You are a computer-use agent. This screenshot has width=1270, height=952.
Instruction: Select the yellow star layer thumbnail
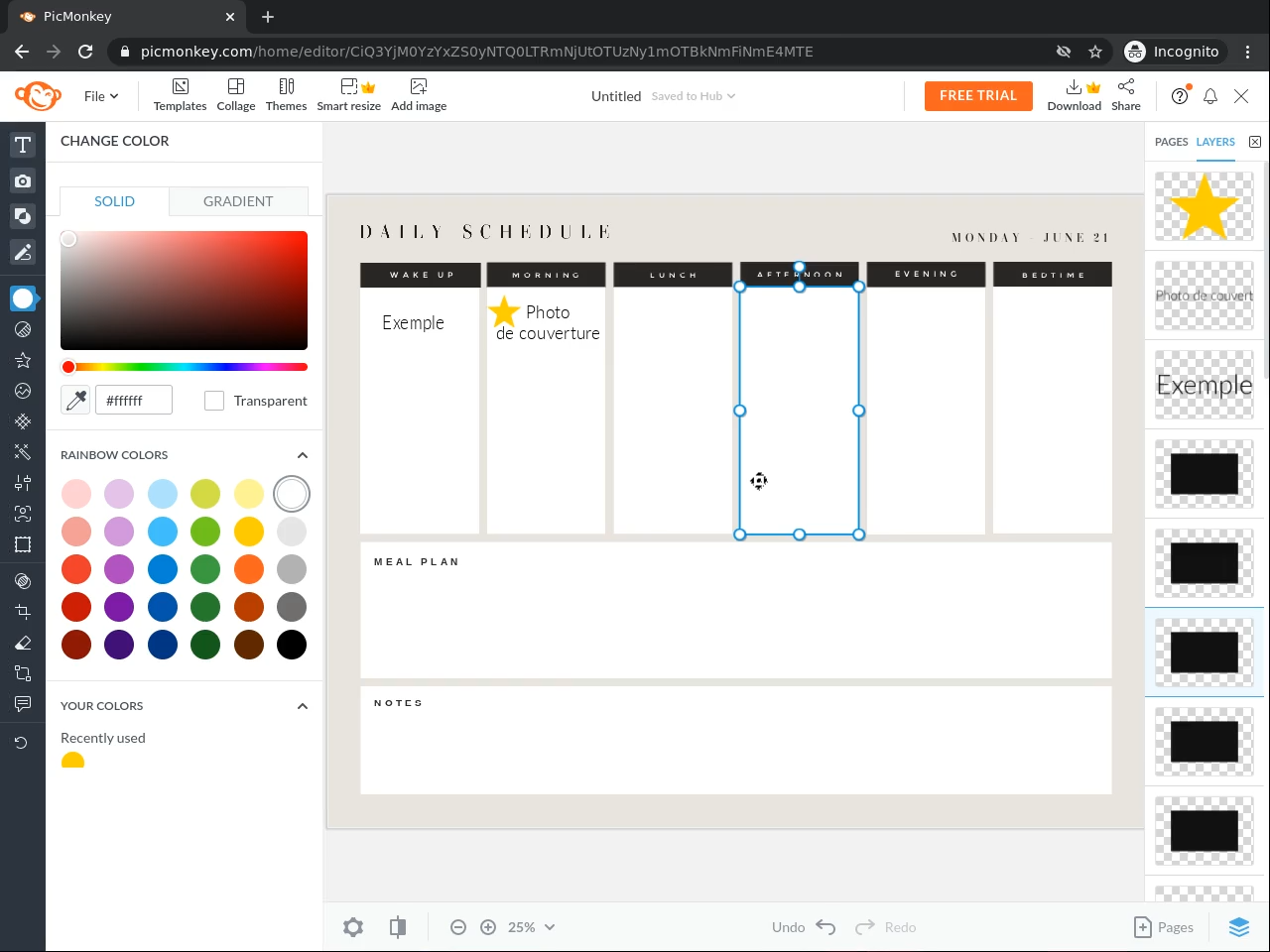(x=1205, y=206)
